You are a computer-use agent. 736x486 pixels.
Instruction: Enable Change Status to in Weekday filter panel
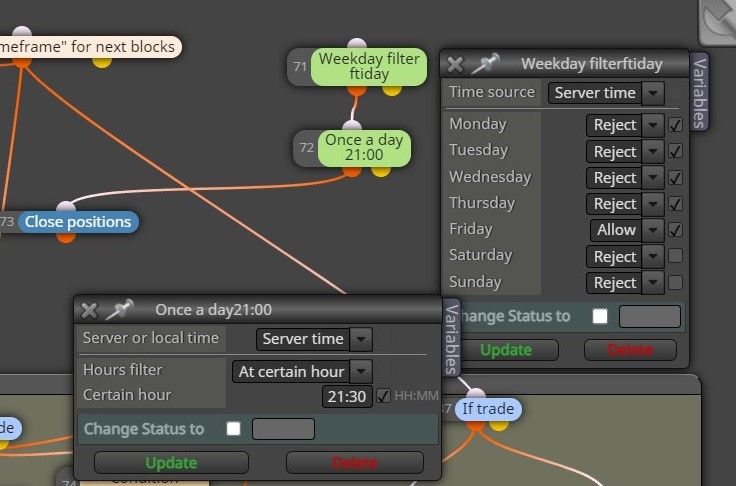point(600,316)
